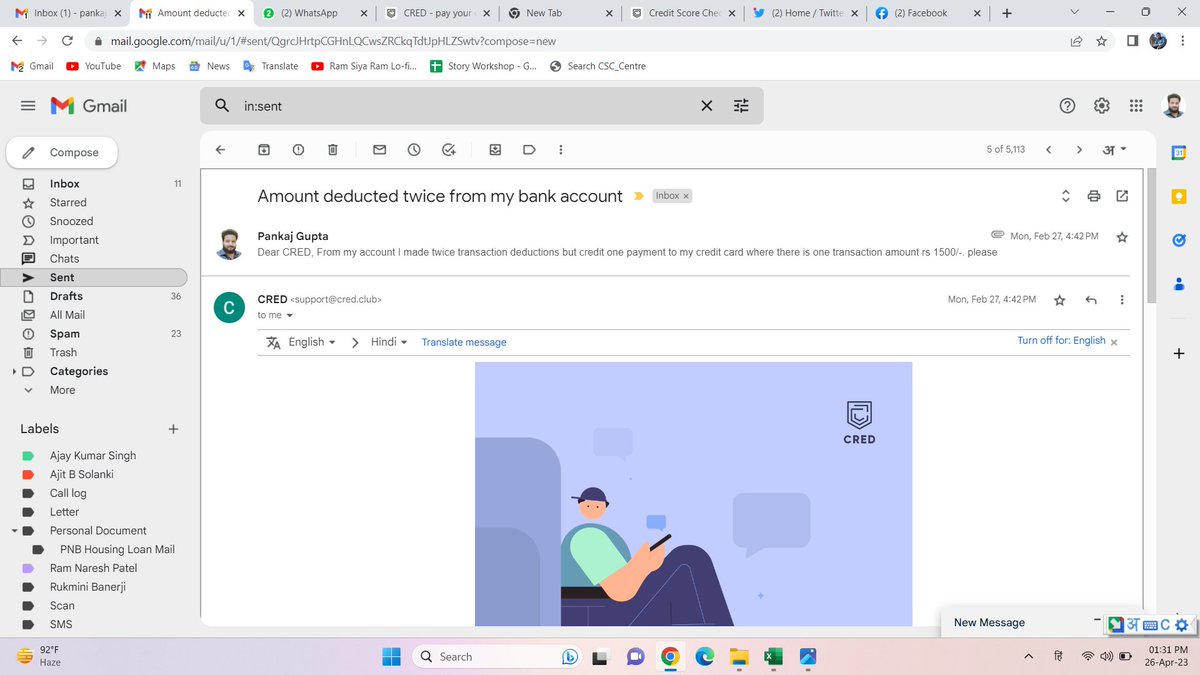
Task: Go back to Sent list arrow
Action: [221, 150]
